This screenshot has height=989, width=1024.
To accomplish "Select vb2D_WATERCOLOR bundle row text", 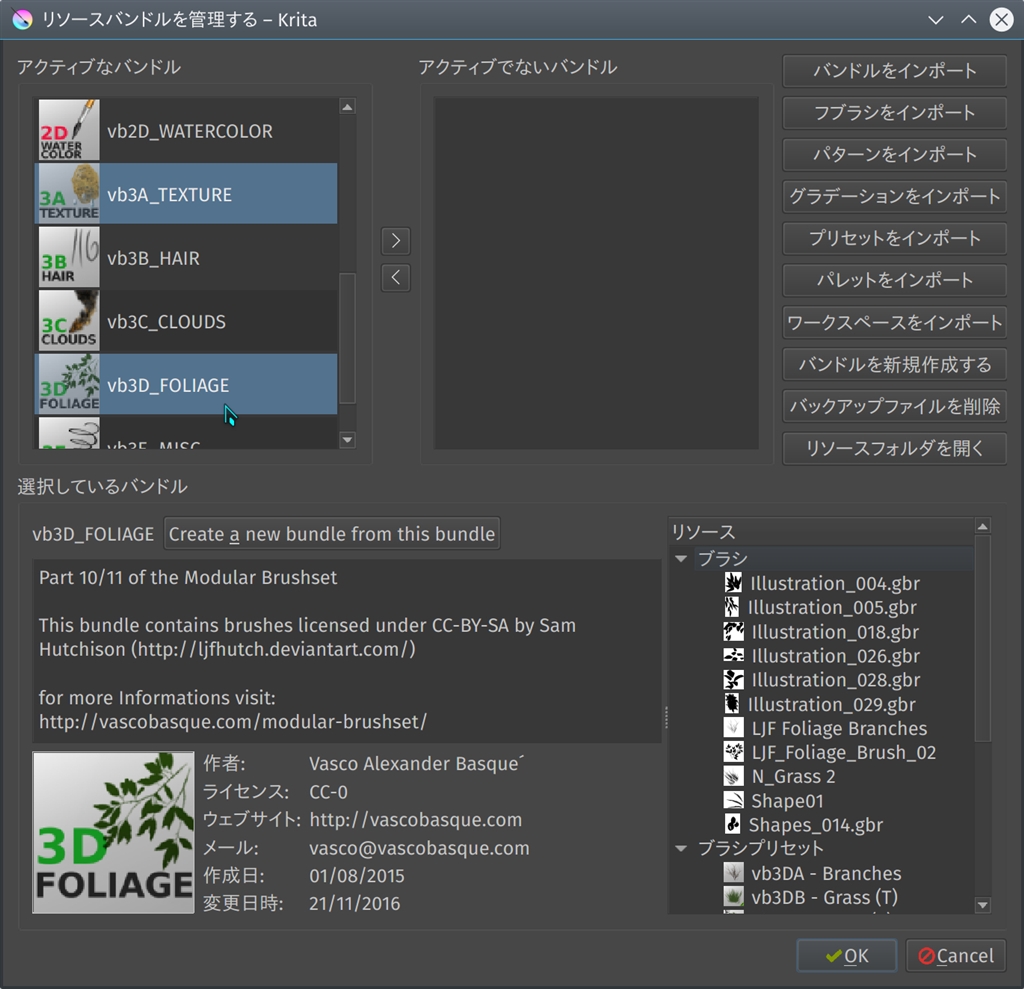I will pos(190,131).
